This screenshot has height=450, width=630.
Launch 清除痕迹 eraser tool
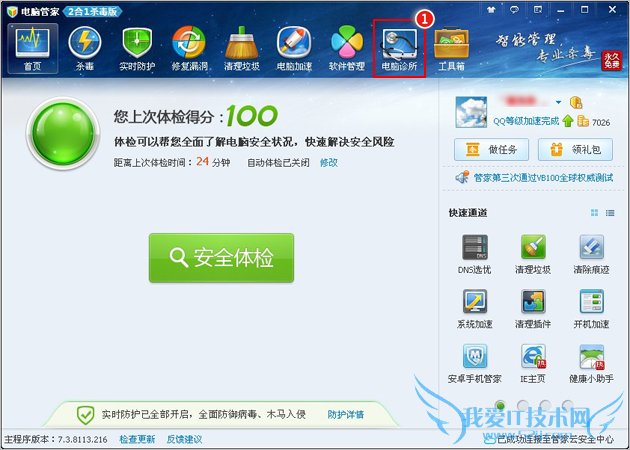pos(591,254)
